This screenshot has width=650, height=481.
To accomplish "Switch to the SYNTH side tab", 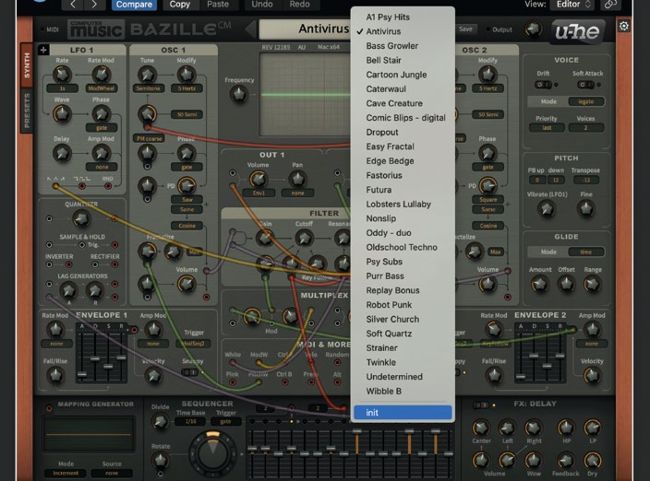I will pos(27,65).
